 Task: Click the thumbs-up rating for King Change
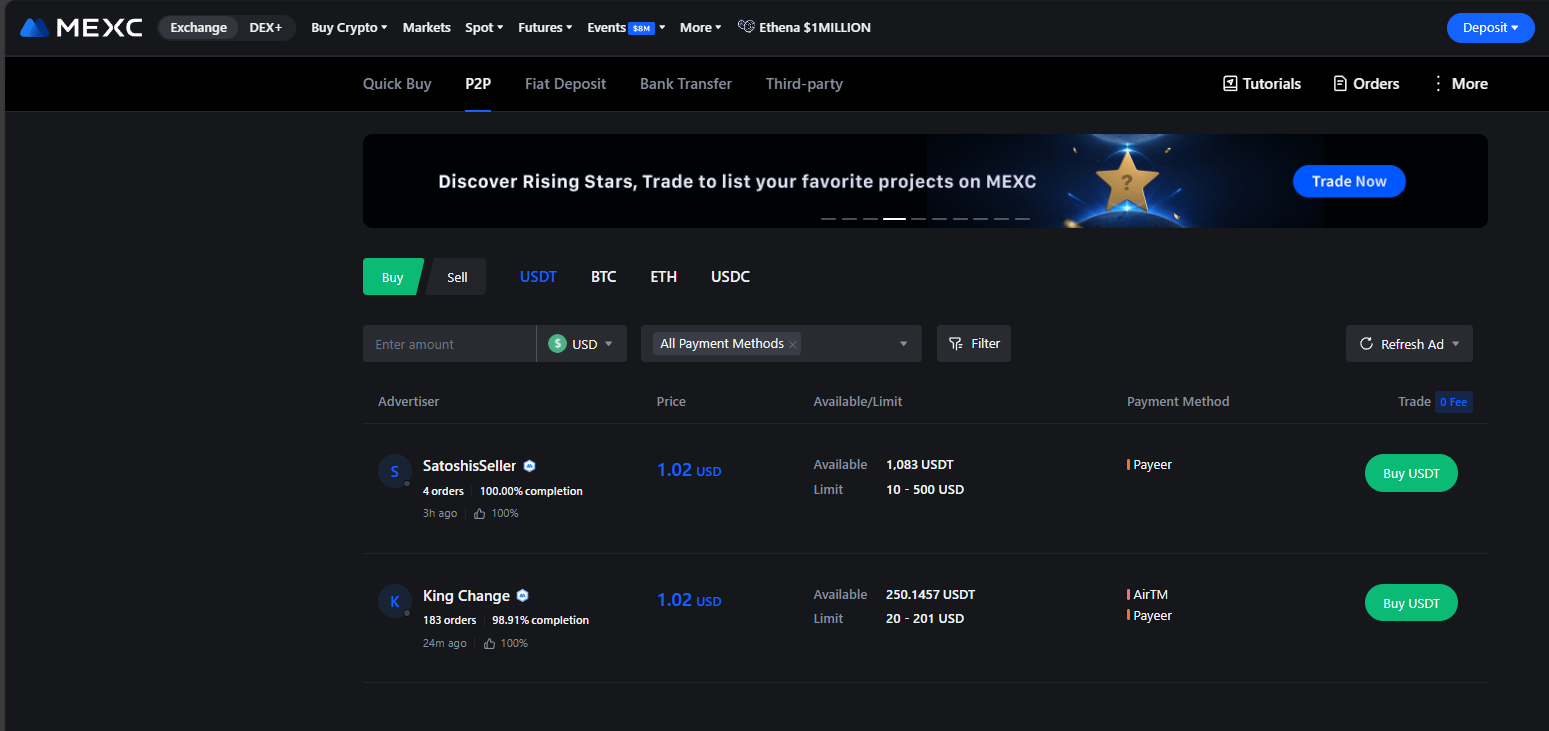pos(505,643)
